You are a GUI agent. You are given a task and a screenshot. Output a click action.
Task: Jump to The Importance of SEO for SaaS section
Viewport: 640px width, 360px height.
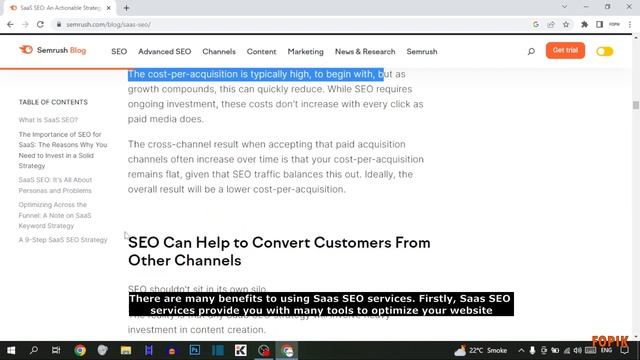point(63,150)
